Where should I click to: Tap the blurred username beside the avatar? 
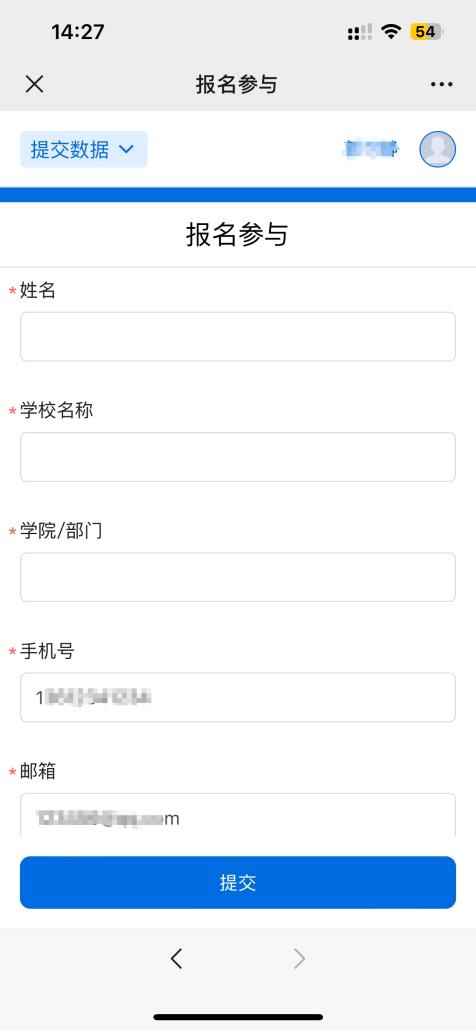tap(371, 149)
